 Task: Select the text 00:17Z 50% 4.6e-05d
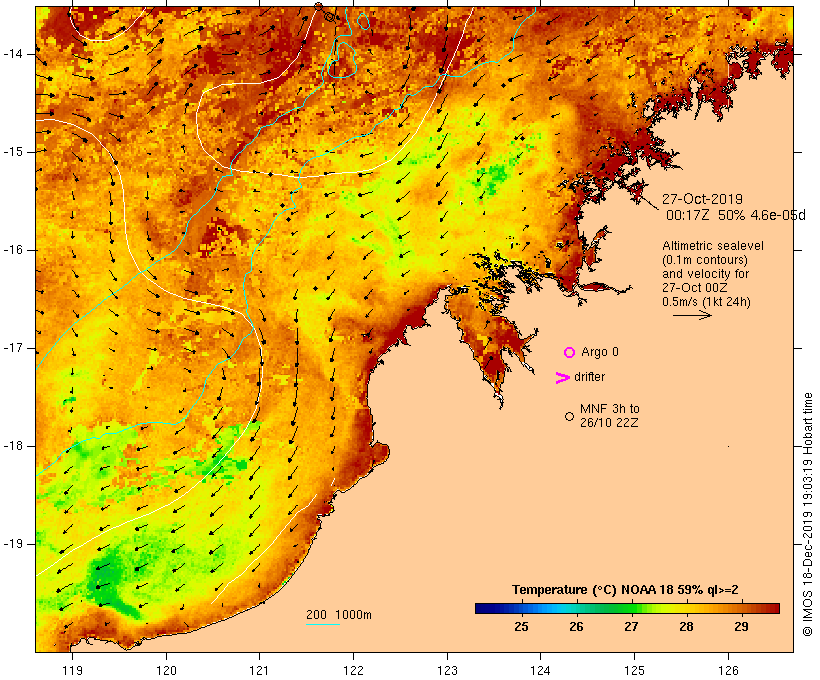click(736, 215)
